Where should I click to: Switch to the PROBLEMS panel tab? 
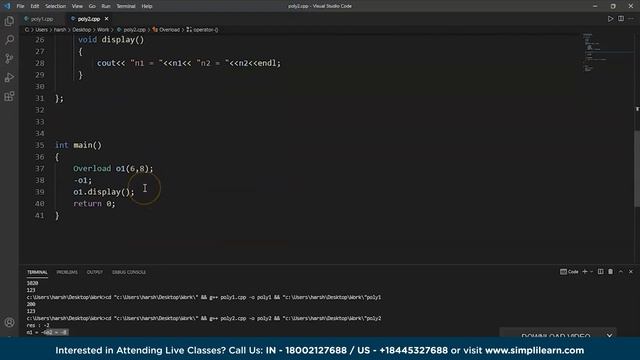[x=67, y=272]
